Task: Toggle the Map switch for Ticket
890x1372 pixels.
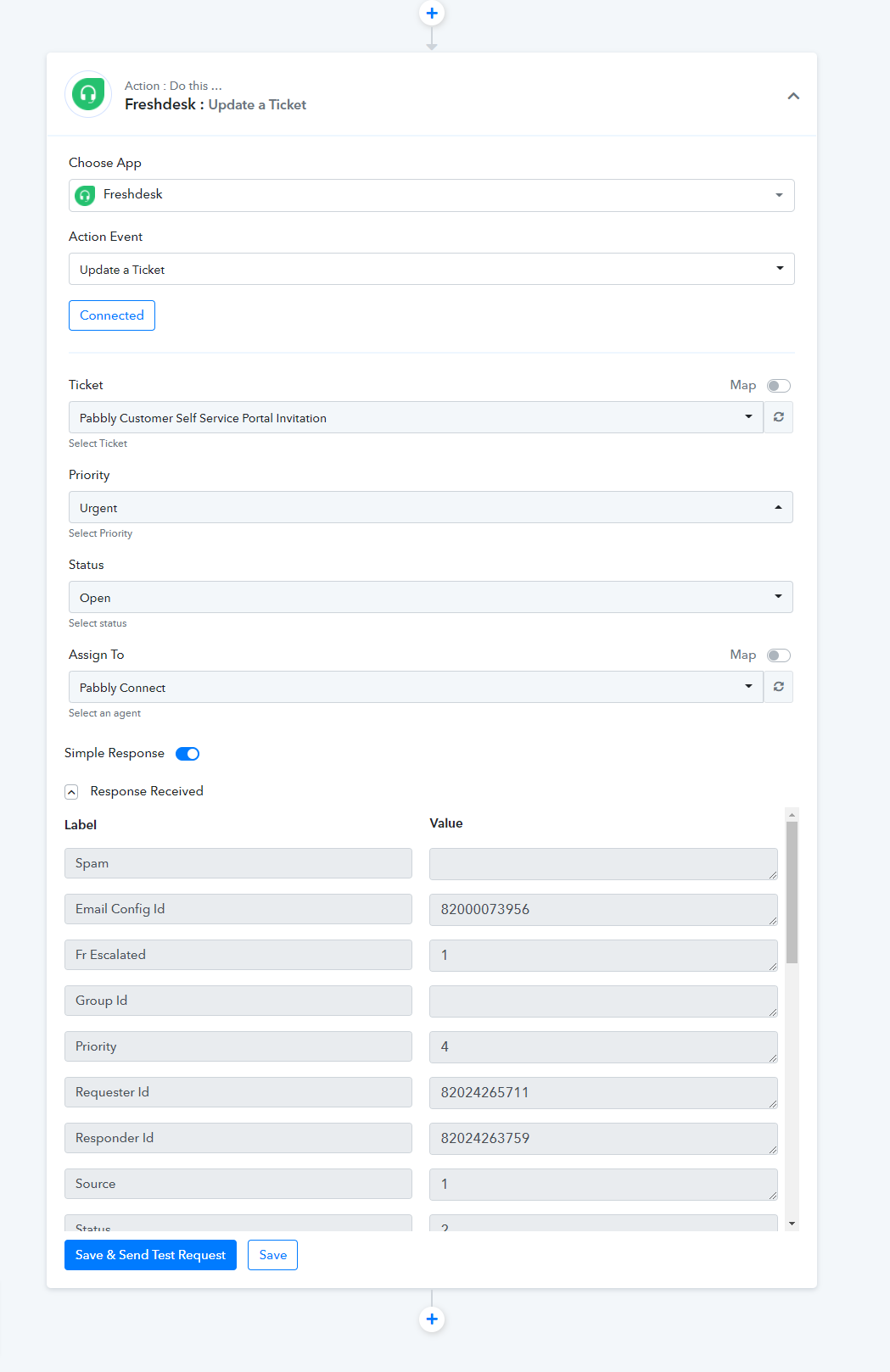Action: (778, 386)
